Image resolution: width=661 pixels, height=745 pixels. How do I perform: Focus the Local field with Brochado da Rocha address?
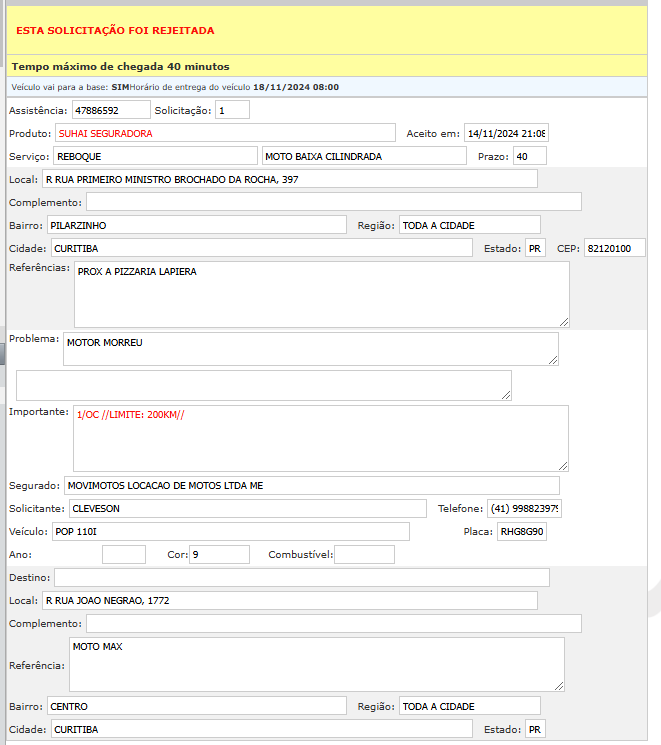coord(289,179)
